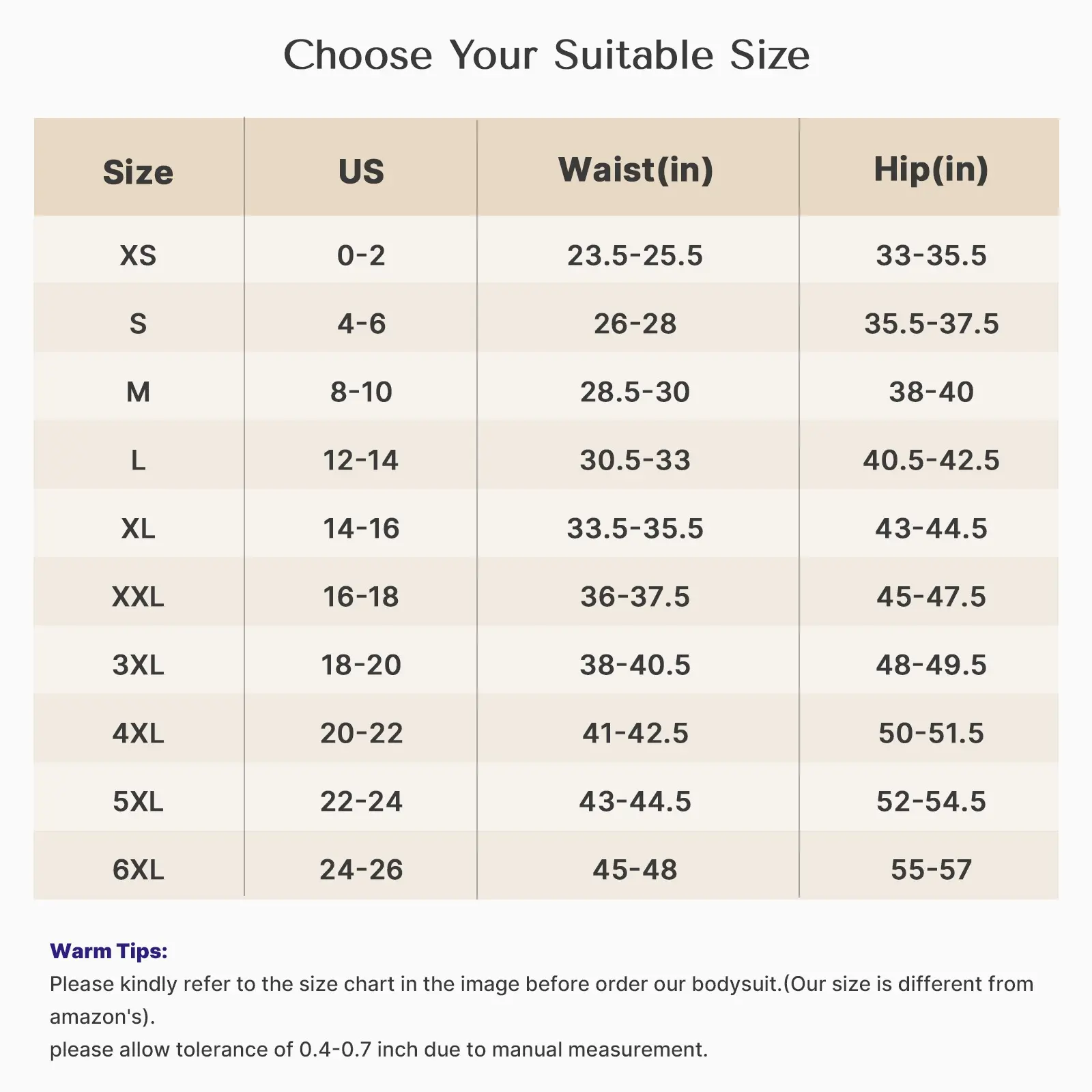This screenshot has width=1092, height=1092.
Task: Click the hip value 55-57
Action: (x=931, y=870)
